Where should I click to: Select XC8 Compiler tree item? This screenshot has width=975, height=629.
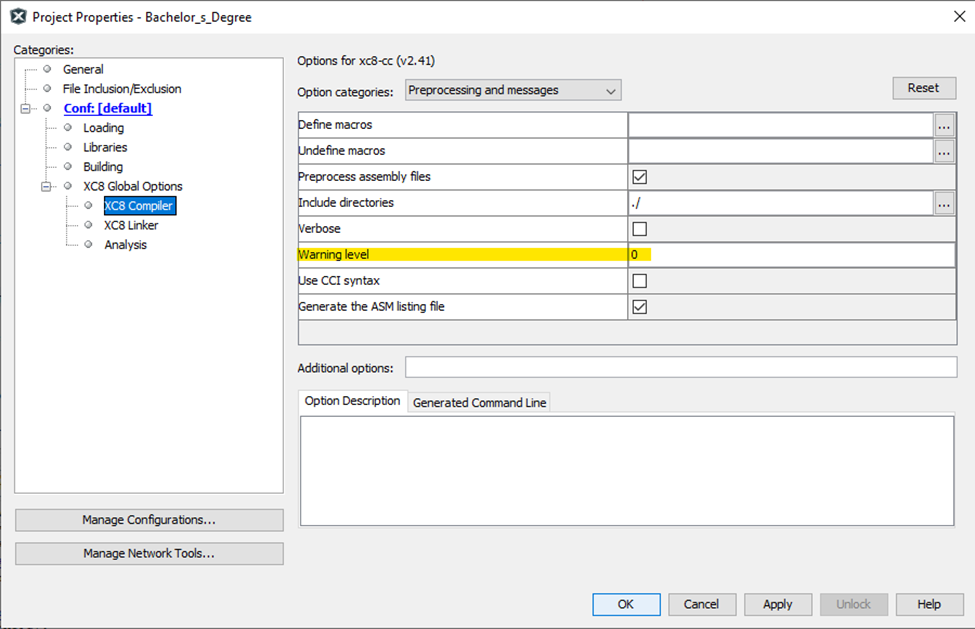pyautogui.click(x=140, y=206)
